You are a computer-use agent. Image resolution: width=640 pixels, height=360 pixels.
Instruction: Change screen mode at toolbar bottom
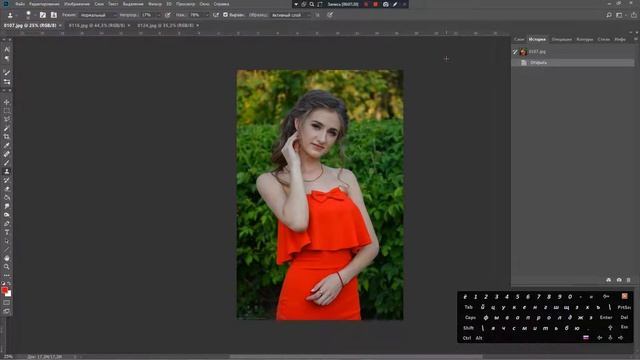[x=7, y=311]
